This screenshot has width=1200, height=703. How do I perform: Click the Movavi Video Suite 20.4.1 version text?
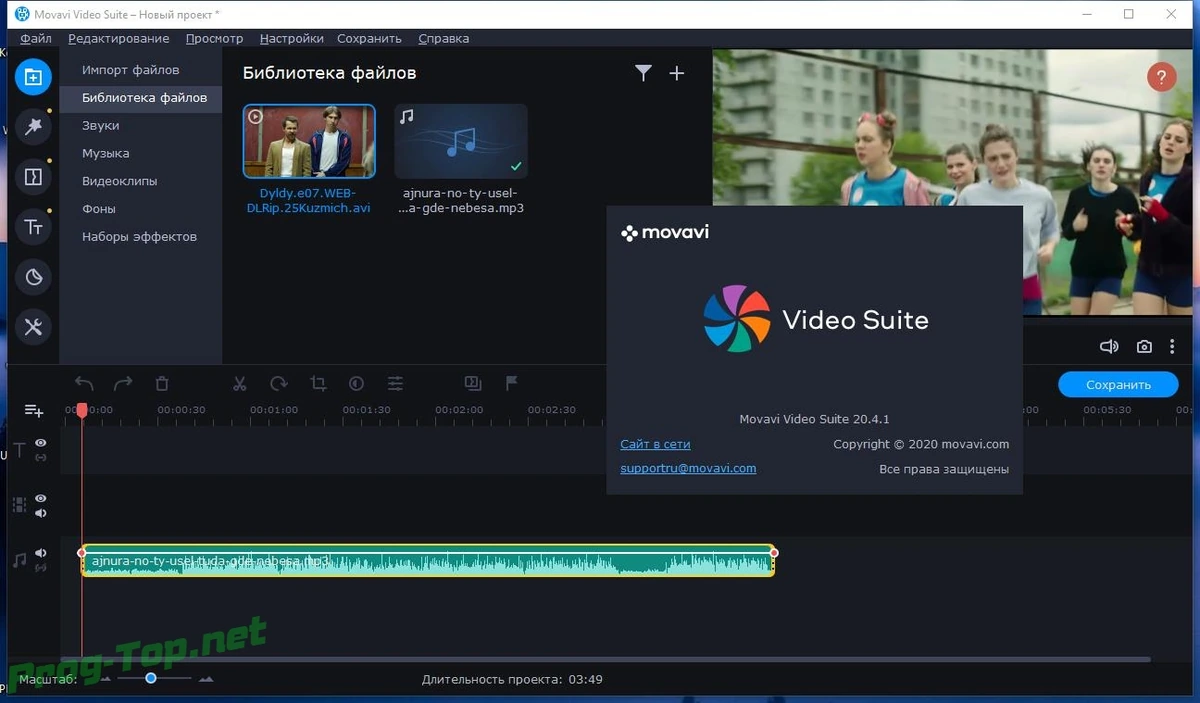pos(814,419)
